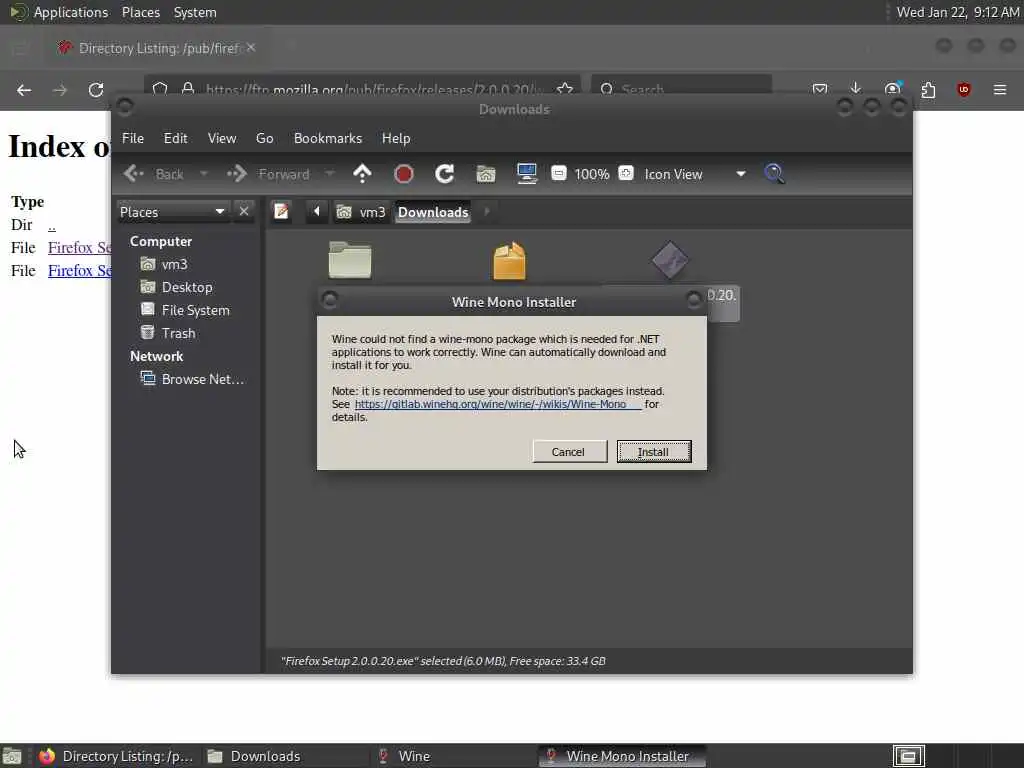
Task: Click Back navigation button in file manager
Action: (x=154, y=174)
